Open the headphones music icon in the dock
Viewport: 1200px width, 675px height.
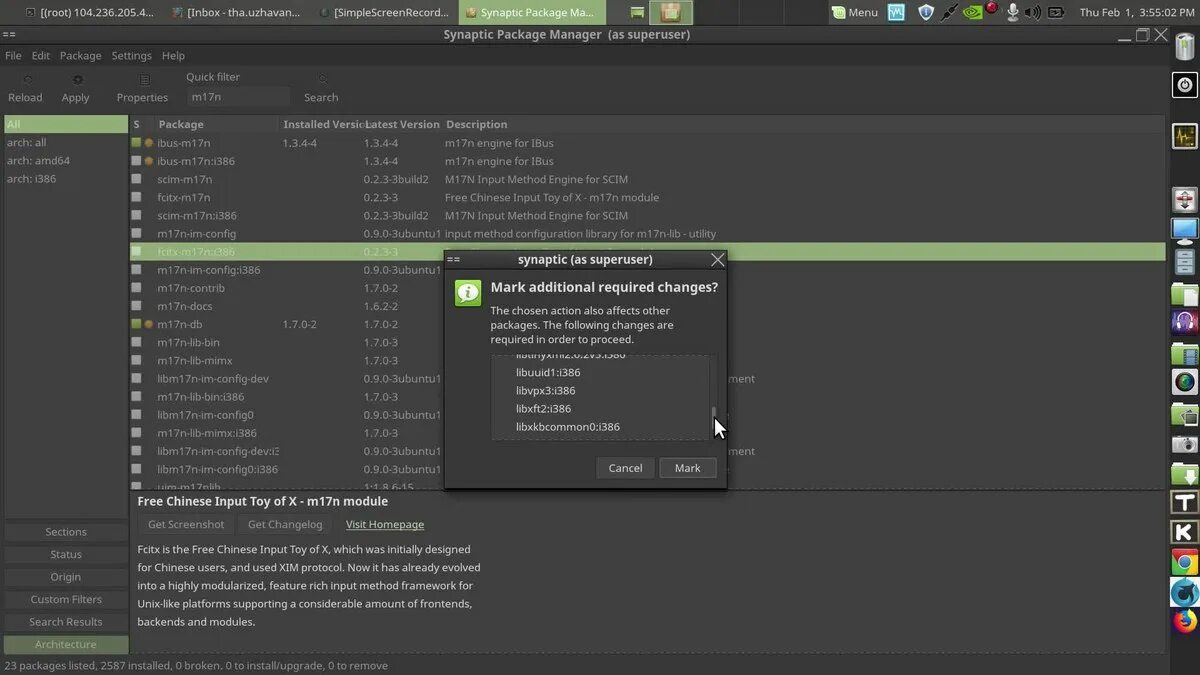coord(1185,322)
